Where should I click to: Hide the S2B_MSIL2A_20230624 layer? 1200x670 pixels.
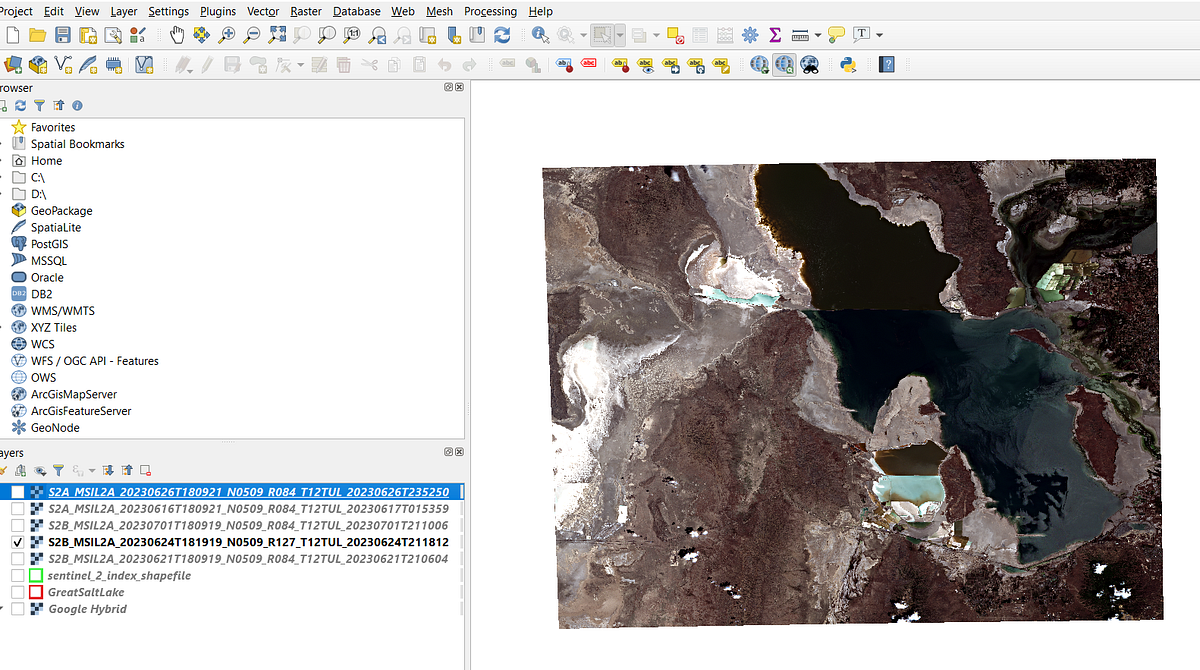(x=18, y=542)
